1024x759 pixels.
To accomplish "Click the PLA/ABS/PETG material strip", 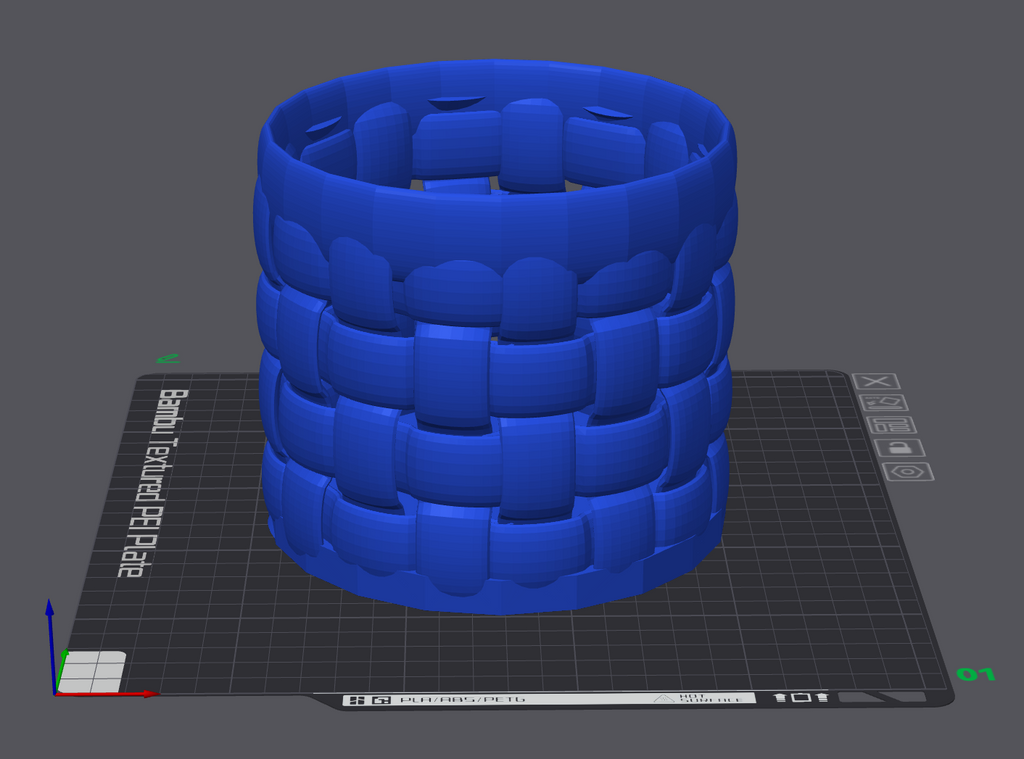I will 462,700.
